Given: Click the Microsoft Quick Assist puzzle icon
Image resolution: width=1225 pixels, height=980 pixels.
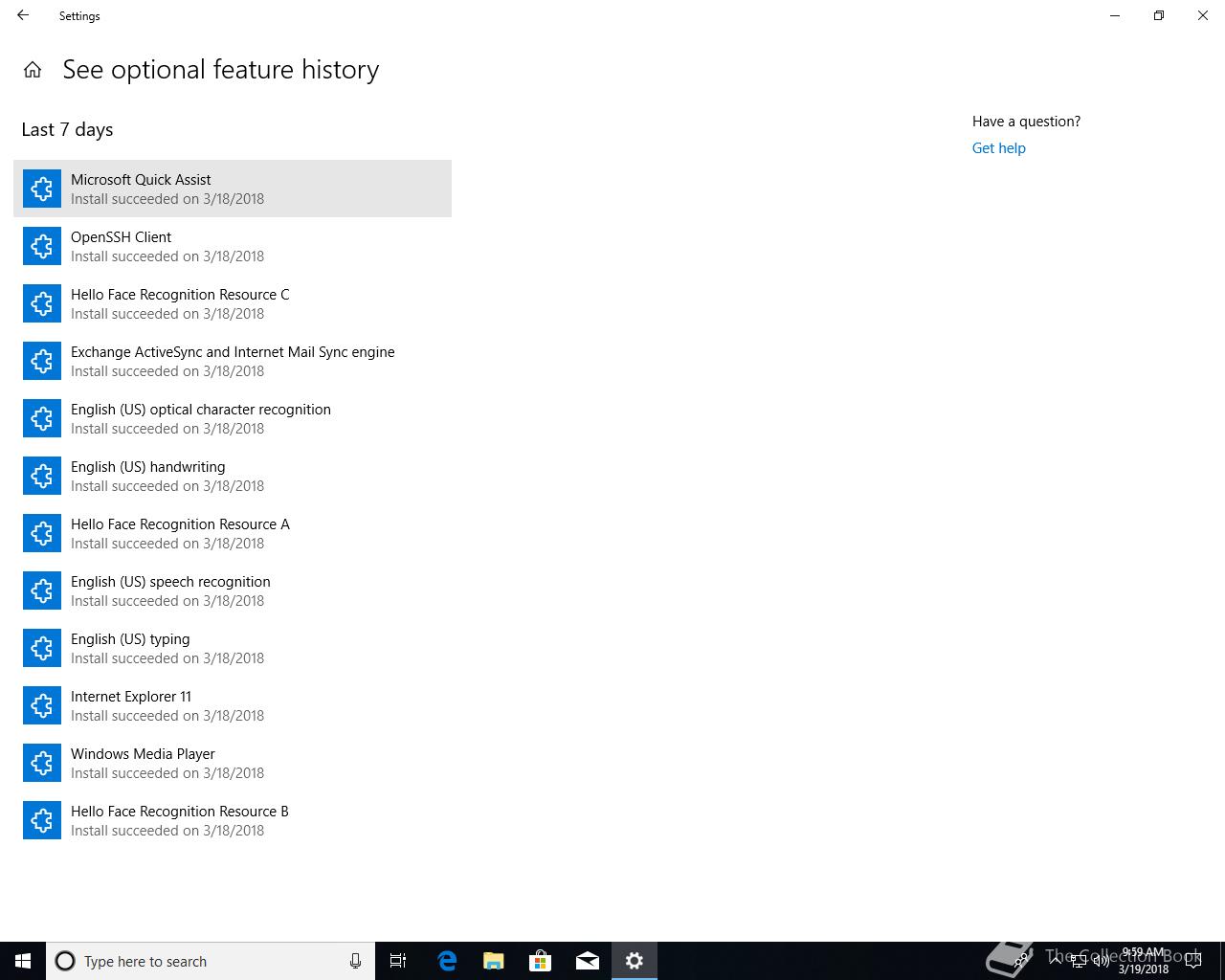Looking at the screenshot, I should (42, 189).
